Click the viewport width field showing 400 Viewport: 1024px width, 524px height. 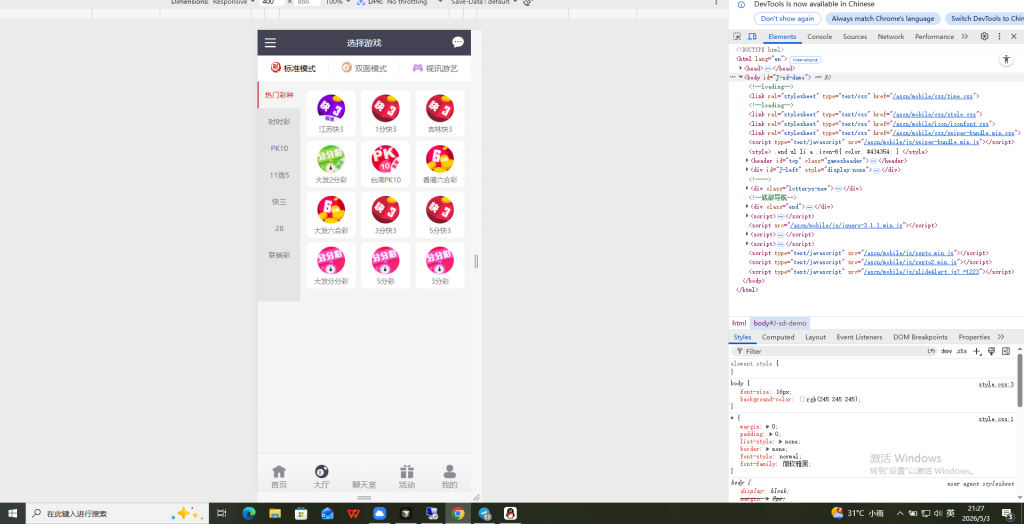[x=272, y=2]
